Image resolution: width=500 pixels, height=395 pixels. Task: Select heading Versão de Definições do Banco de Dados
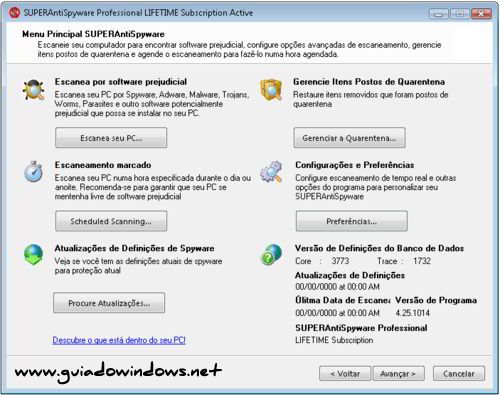tap(379, 248)
